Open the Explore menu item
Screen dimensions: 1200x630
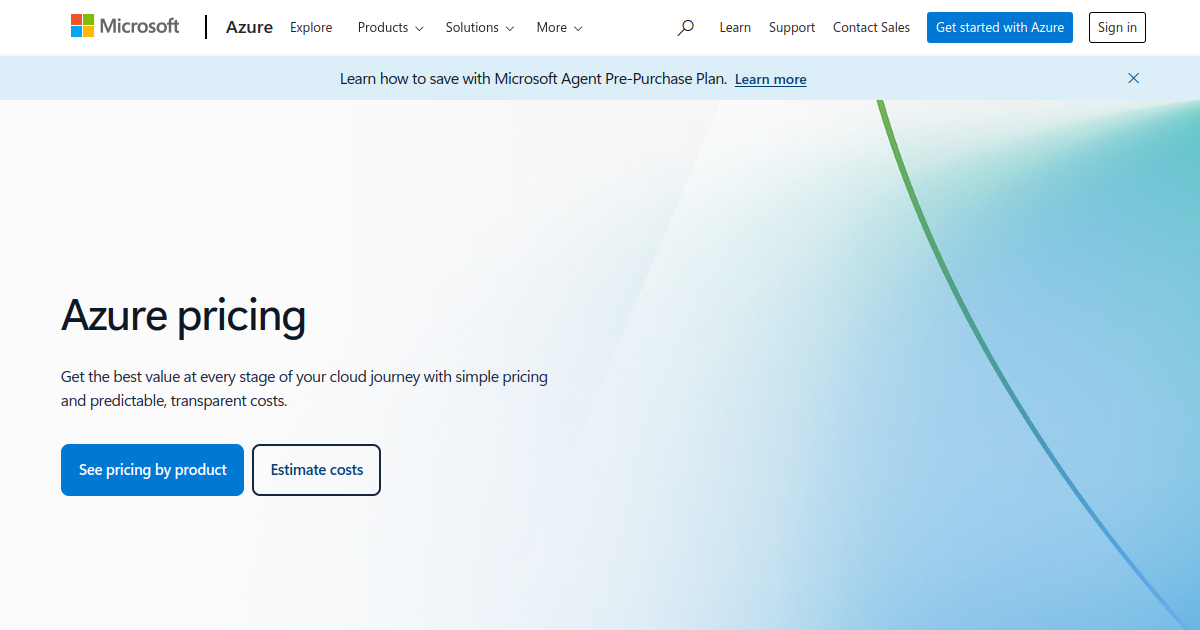311,27
